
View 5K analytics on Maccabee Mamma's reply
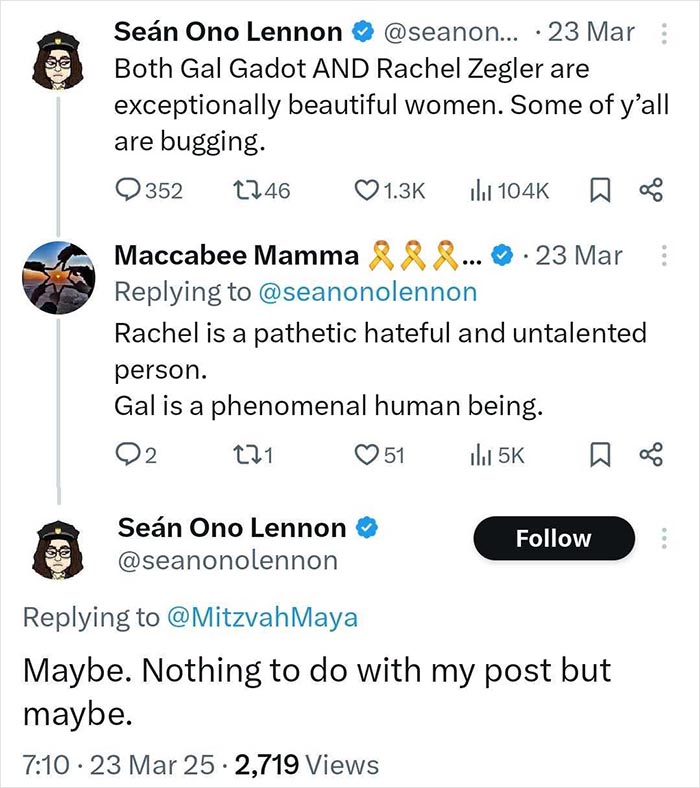(478, 455)
